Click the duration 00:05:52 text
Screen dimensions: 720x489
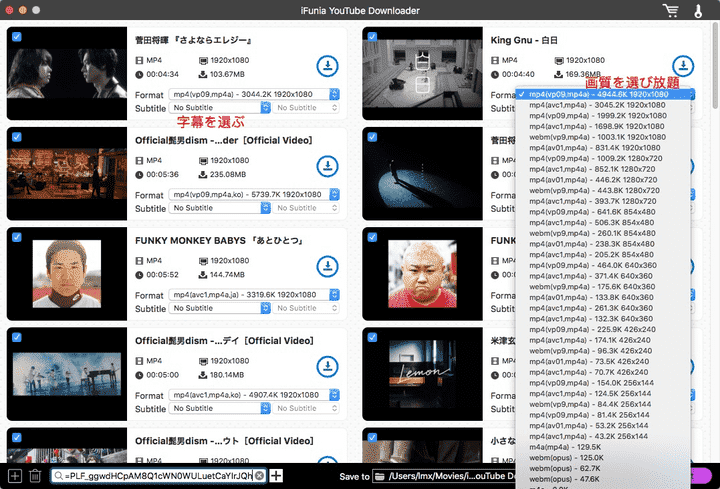(x=162, y=275)
